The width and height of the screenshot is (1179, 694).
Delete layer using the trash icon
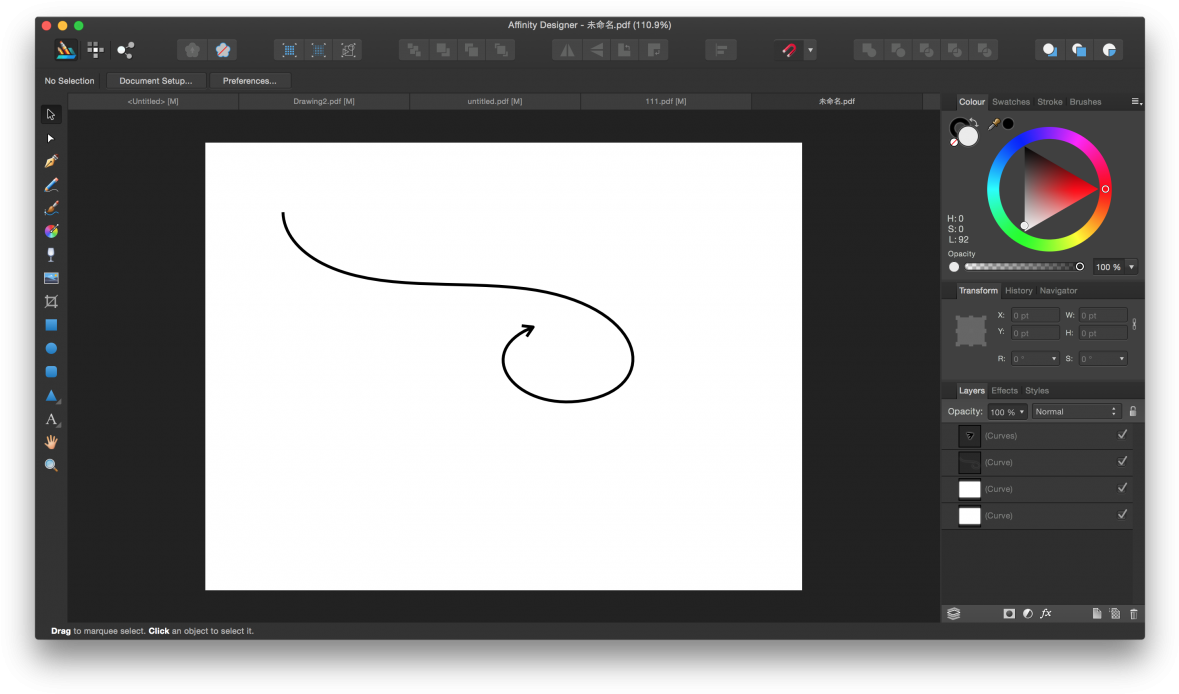click(x=1133, y=614)
